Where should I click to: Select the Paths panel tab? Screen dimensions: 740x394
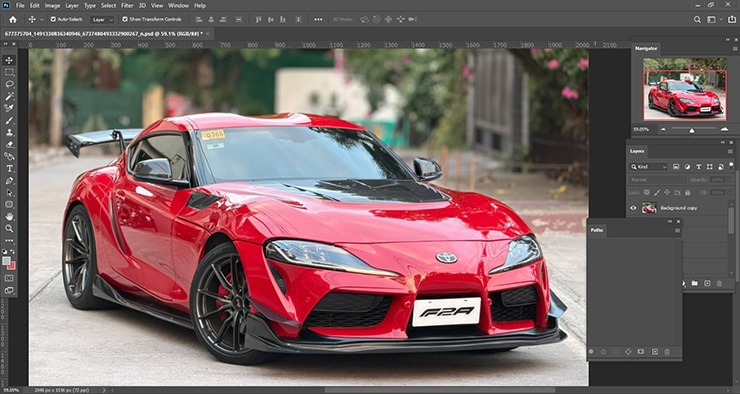597,230
